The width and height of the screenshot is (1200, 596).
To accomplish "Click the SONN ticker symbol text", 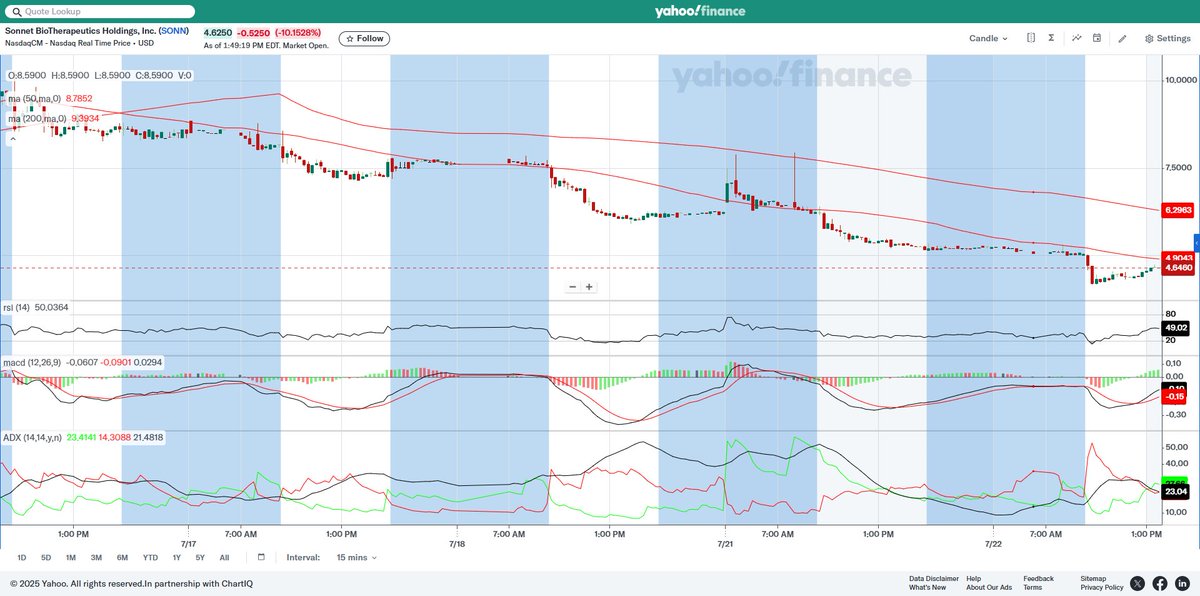I will pyautogui.click(x=173, y=31).
